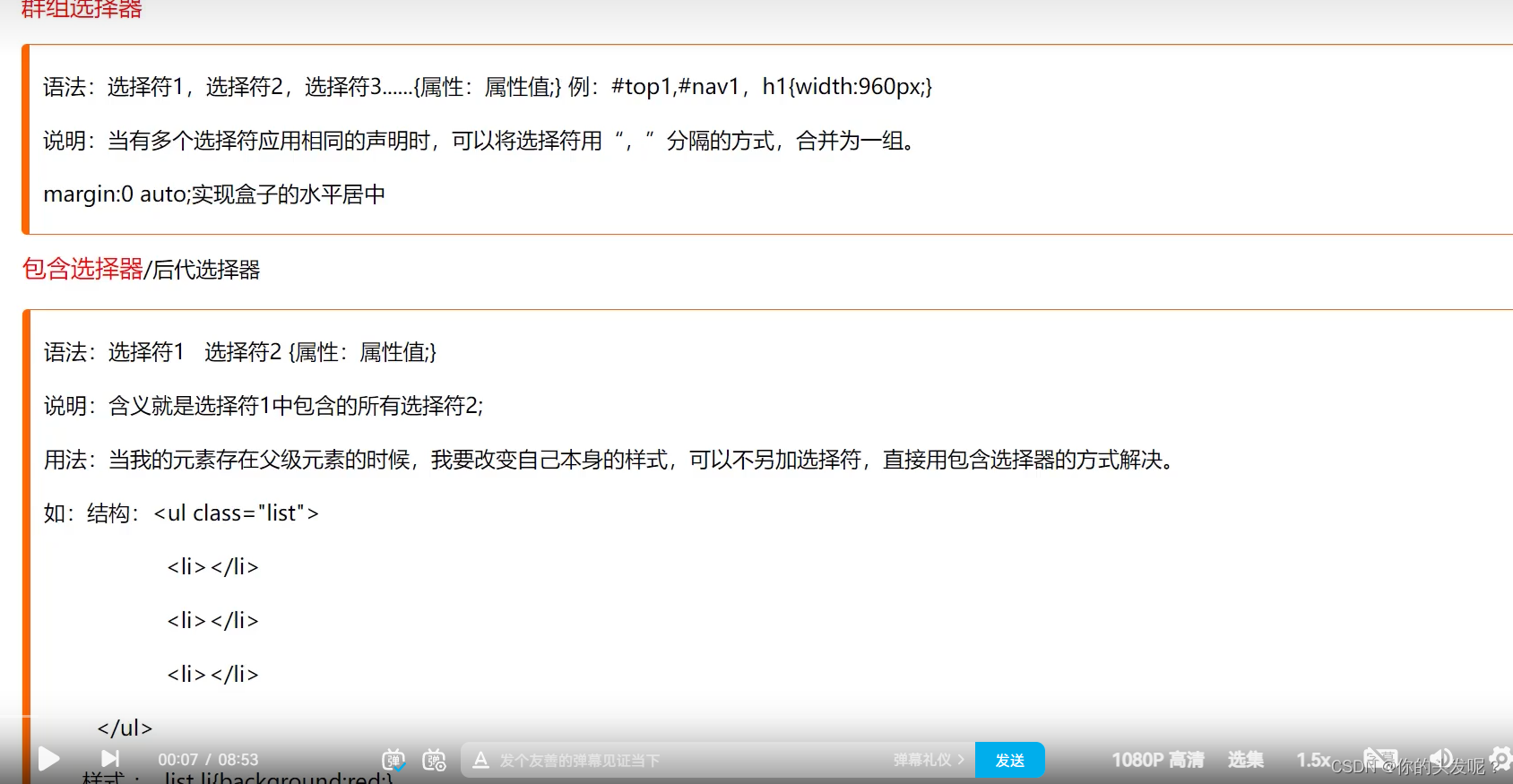Image resolution: width=1513 pixels, height=784 pixels.
Task: Open the danmaku text style icon
Action: (480, 760)
